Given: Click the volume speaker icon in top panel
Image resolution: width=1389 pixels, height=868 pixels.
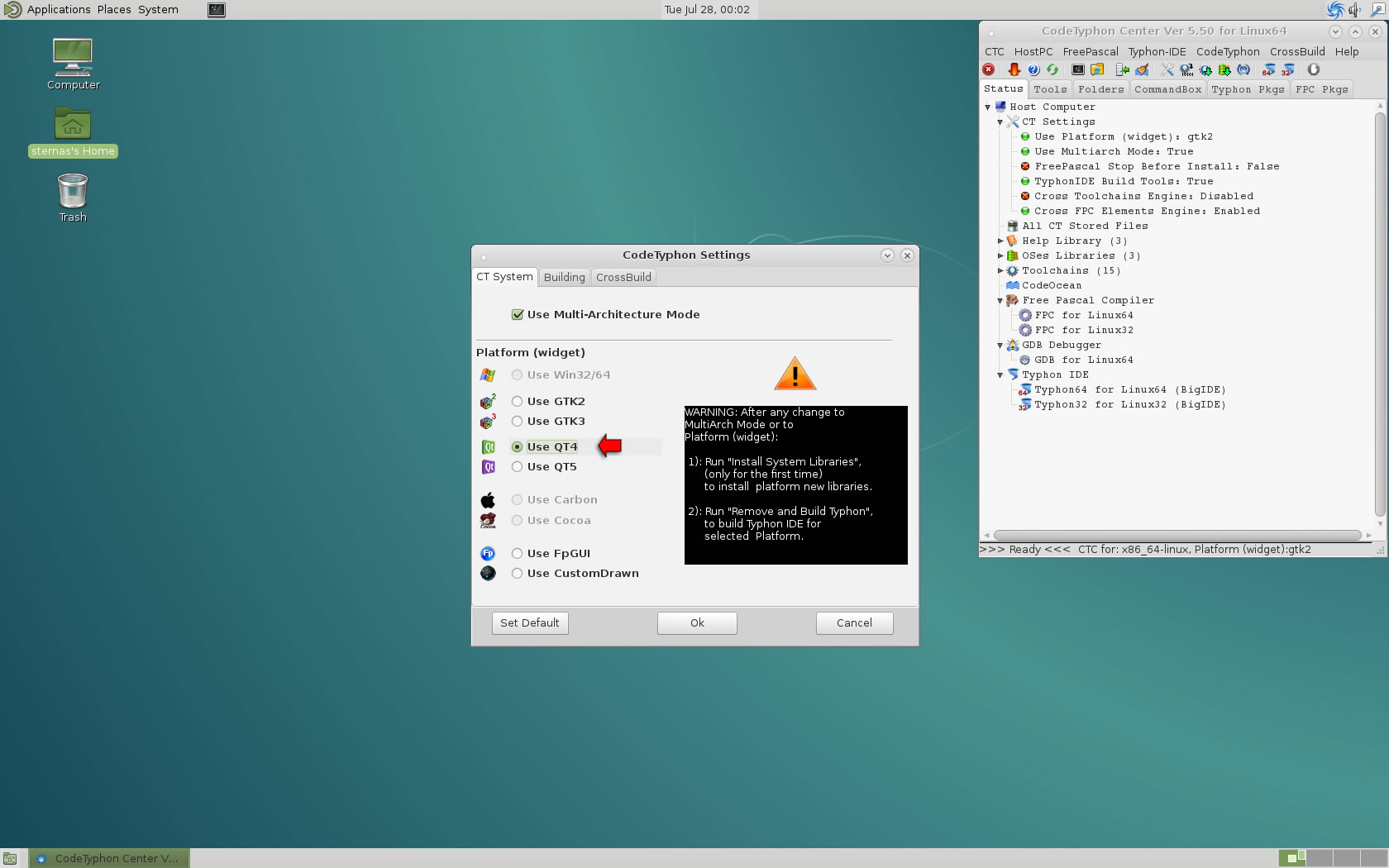Looking at the screenshot, I should pos(1354,10).
